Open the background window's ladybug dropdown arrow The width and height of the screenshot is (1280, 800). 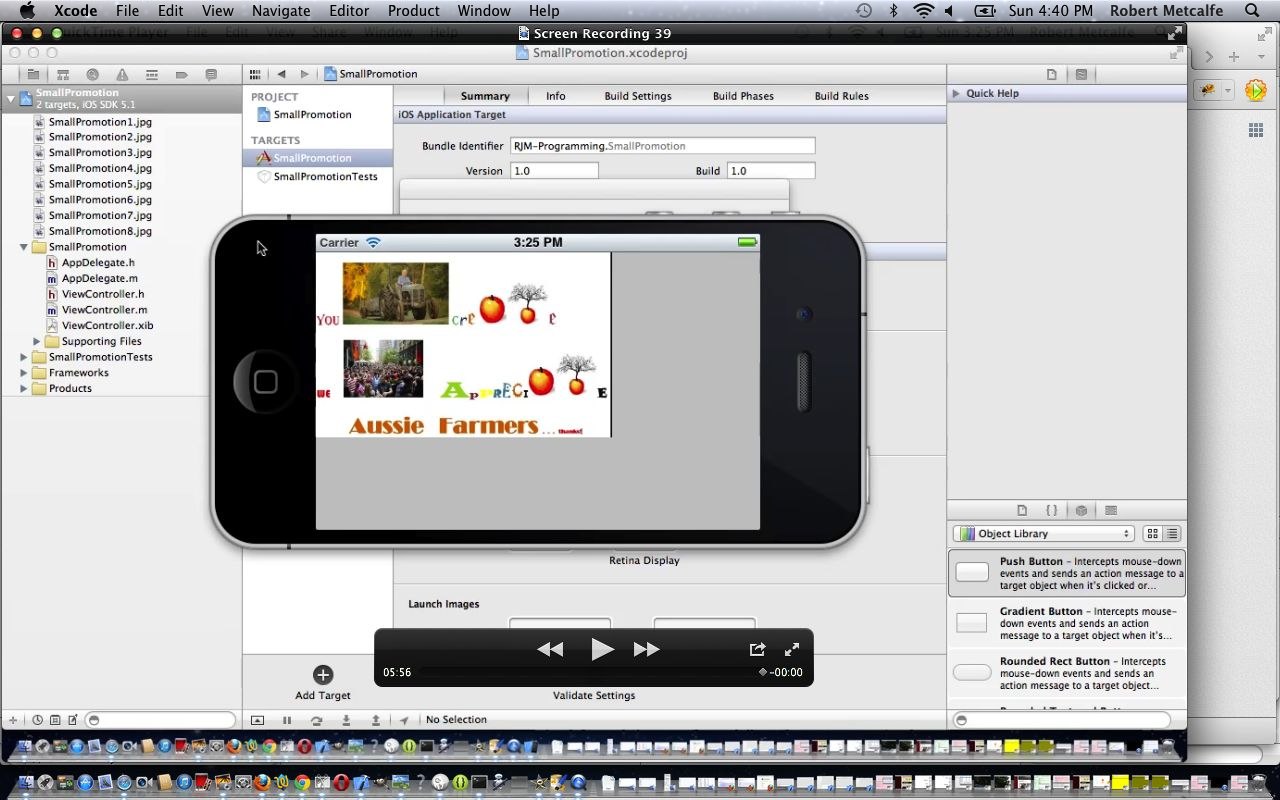point(1228,90)
